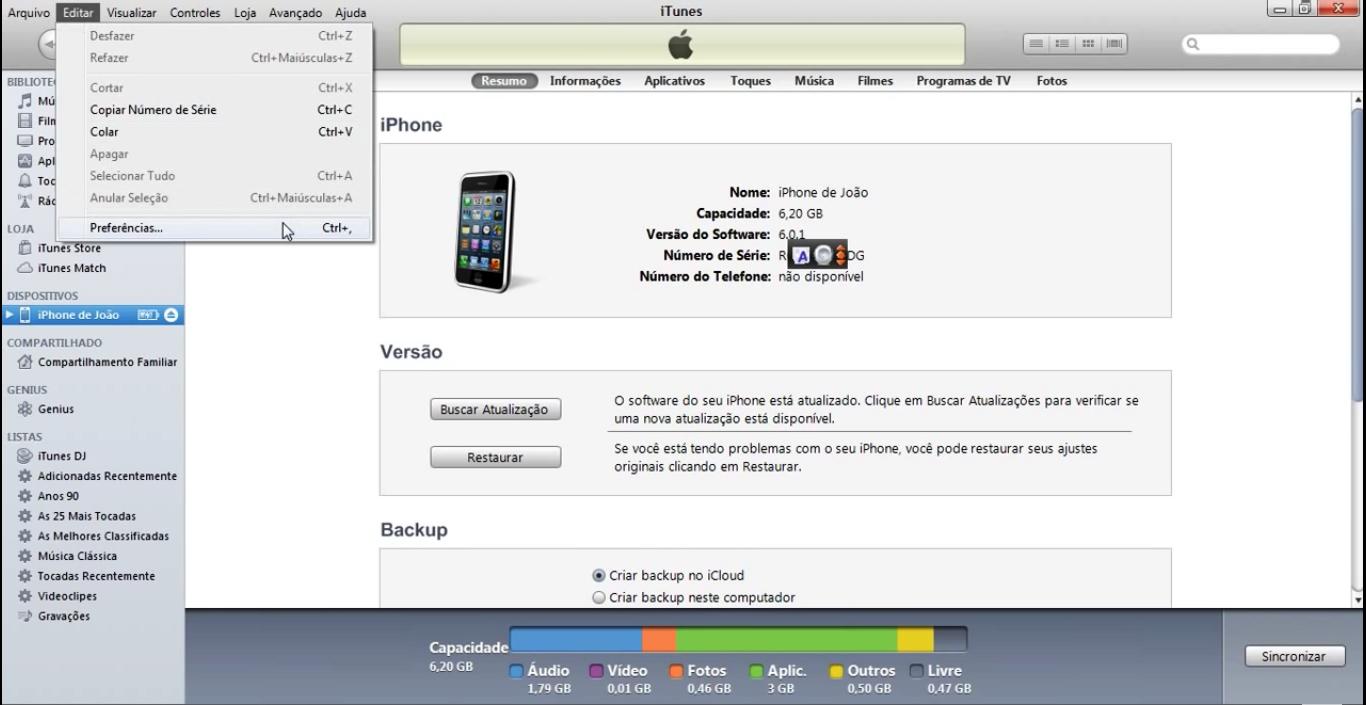1366x705 pixels.
Task: Open iTunes Store in the sidebar
Action: 69,248
